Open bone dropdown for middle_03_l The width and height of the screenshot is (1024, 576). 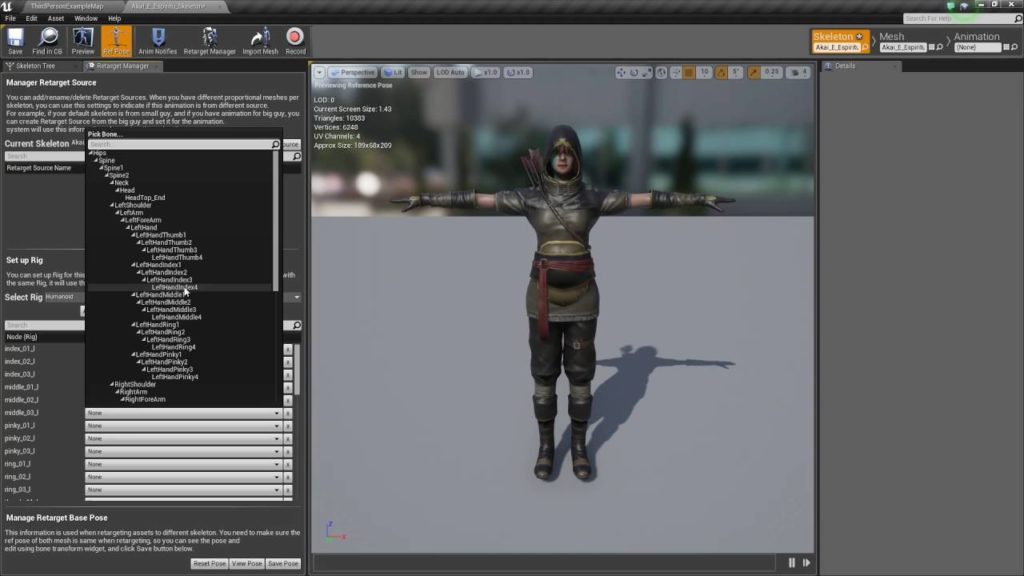coord(184,413)
